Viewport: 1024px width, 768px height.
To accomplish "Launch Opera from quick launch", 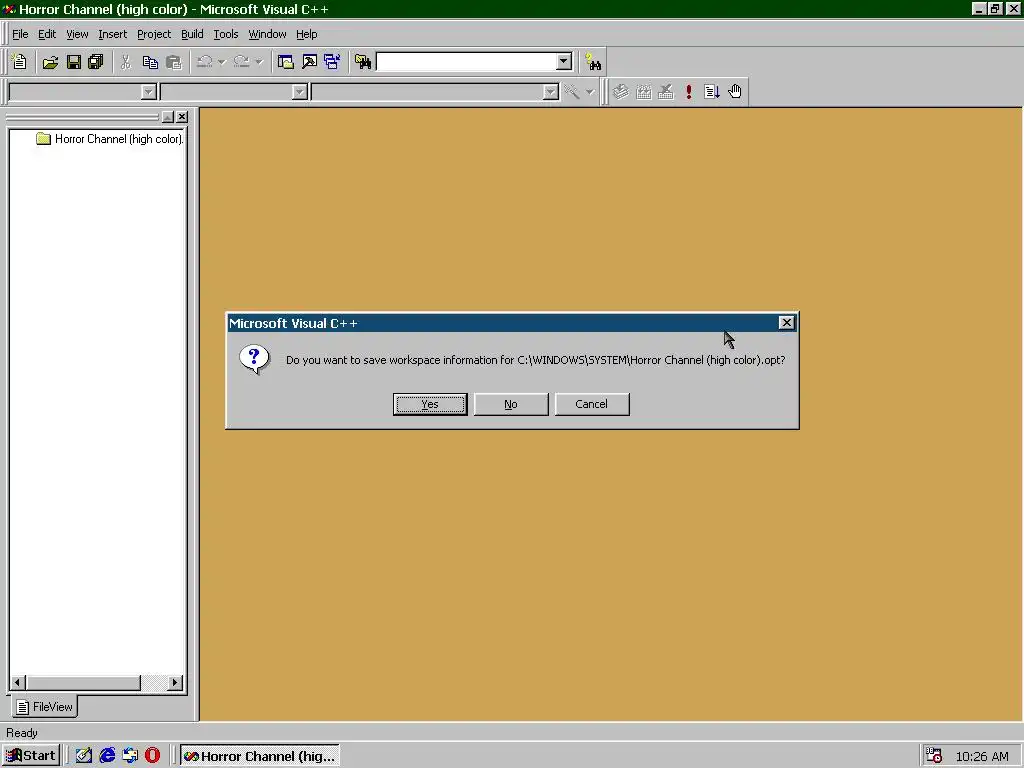I will click(152, 756).
